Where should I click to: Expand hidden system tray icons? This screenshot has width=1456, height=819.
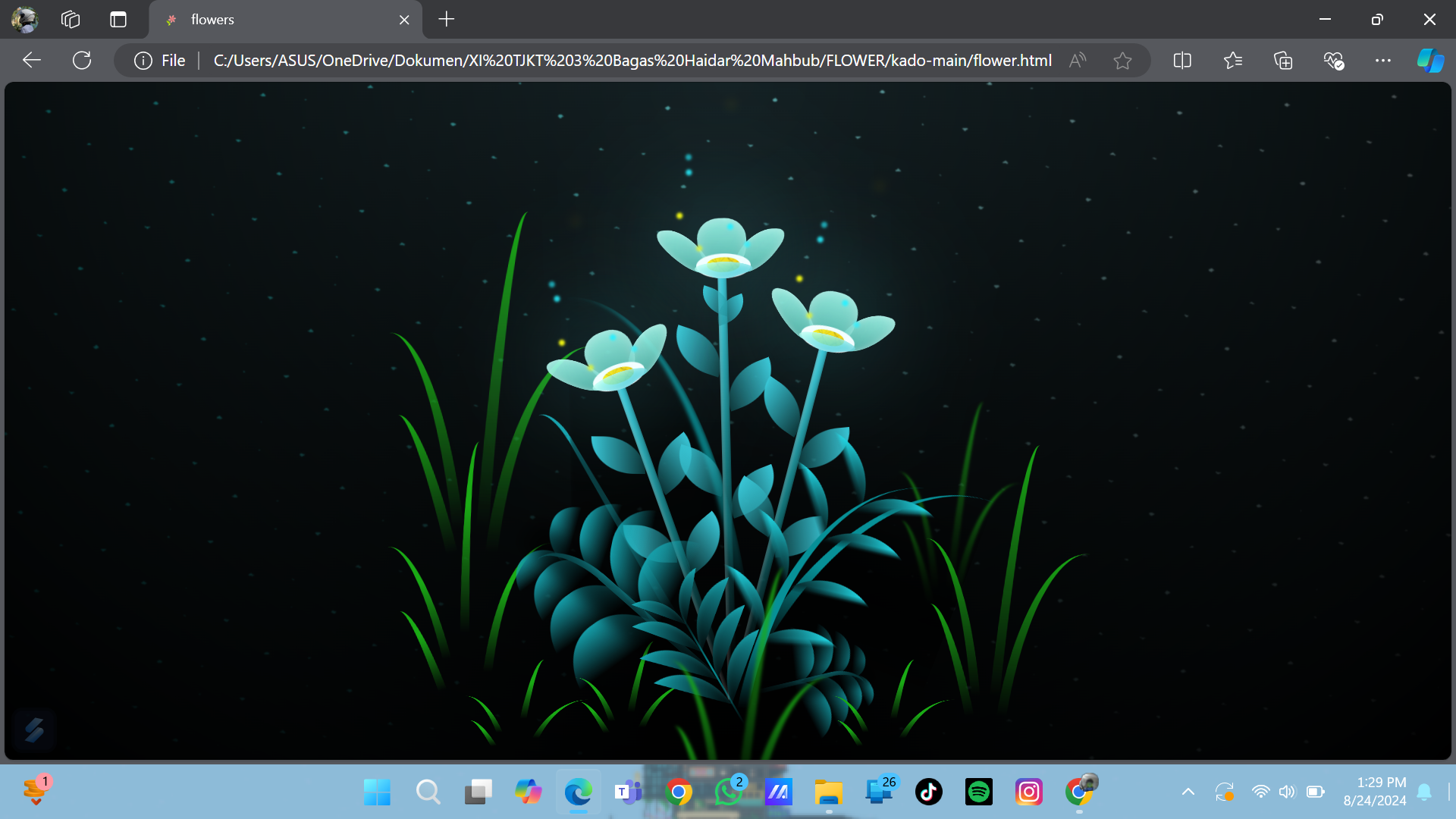tap(1188, 792)
